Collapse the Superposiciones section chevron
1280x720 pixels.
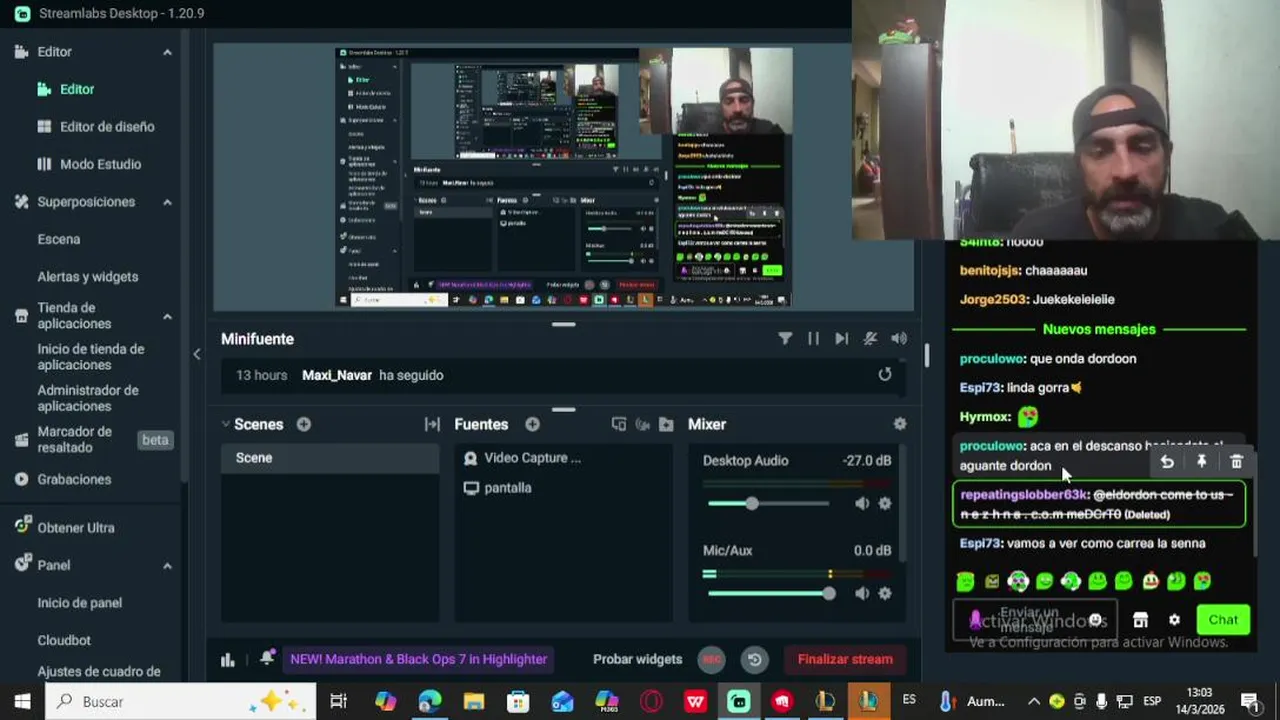point(167,202)
